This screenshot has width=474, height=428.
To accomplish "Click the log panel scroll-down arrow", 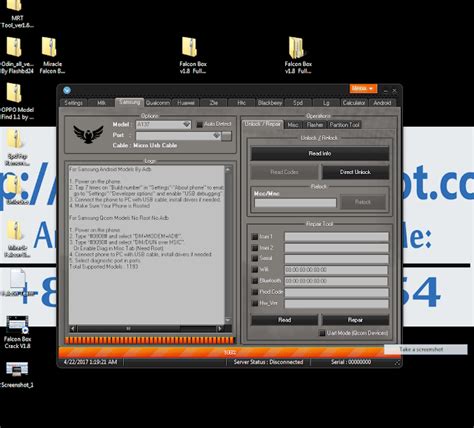I will (x=228, y=320).
